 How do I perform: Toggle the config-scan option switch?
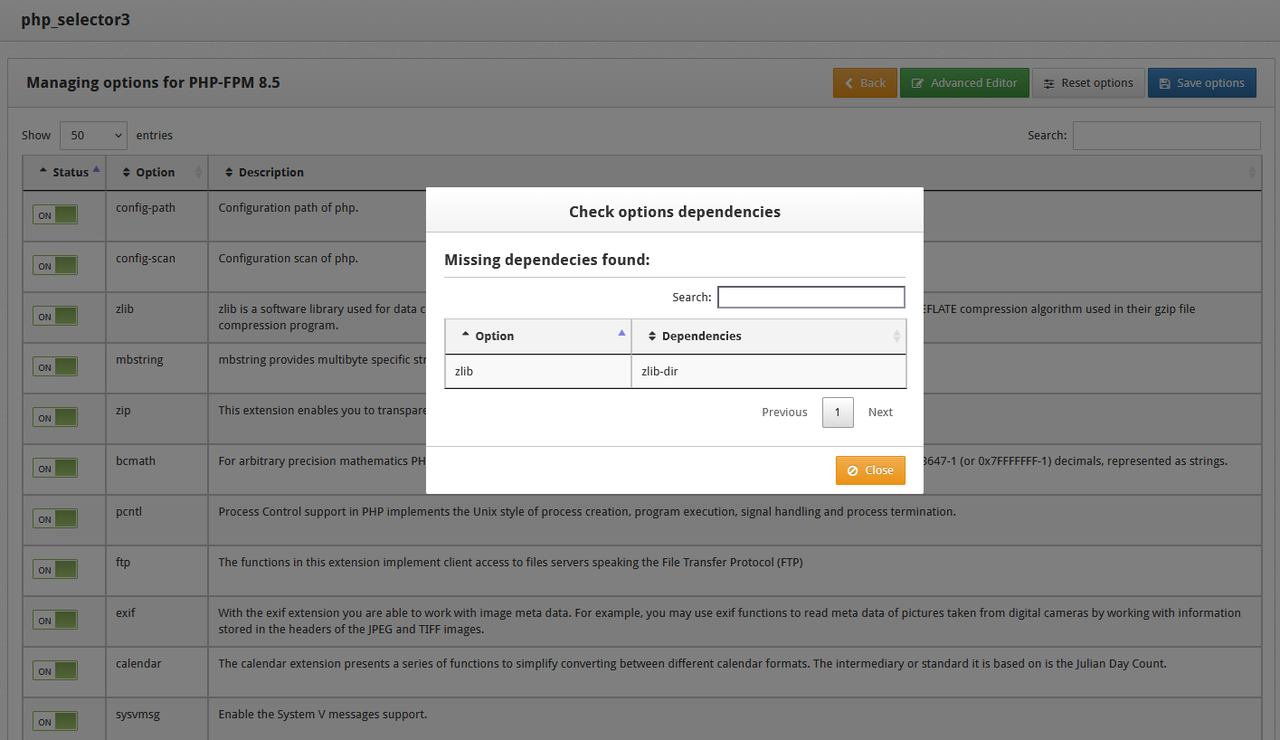tap(55, 265)
